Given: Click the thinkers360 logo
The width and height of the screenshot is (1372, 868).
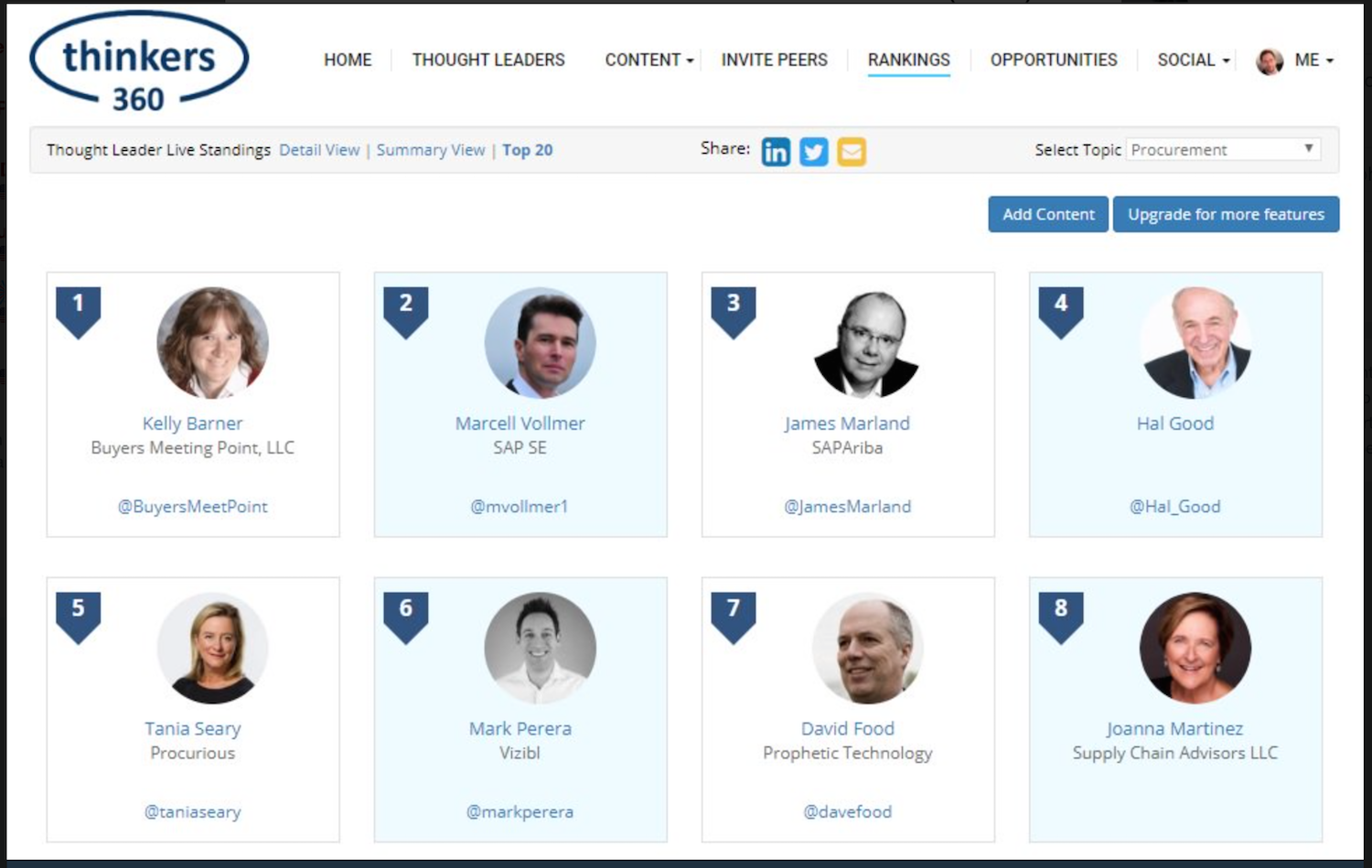Looking at the screenshot, I should click(x=139, y=63).
